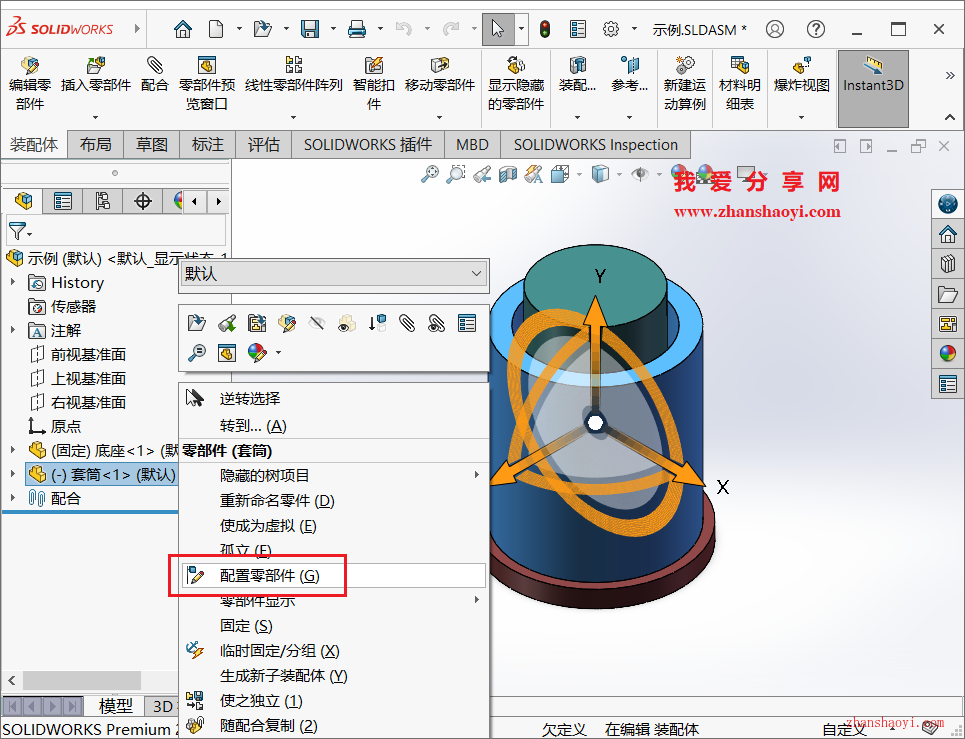Expand the History folder
This screenshot has width=965, height=739.
13,282
